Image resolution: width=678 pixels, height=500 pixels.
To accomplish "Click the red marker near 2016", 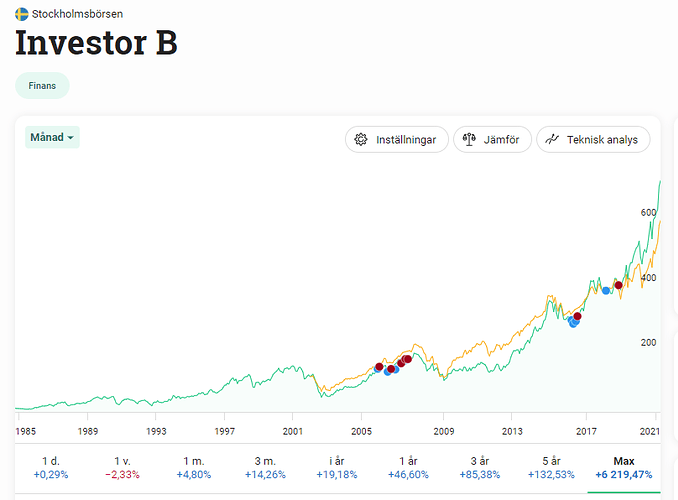I will 577,316.
